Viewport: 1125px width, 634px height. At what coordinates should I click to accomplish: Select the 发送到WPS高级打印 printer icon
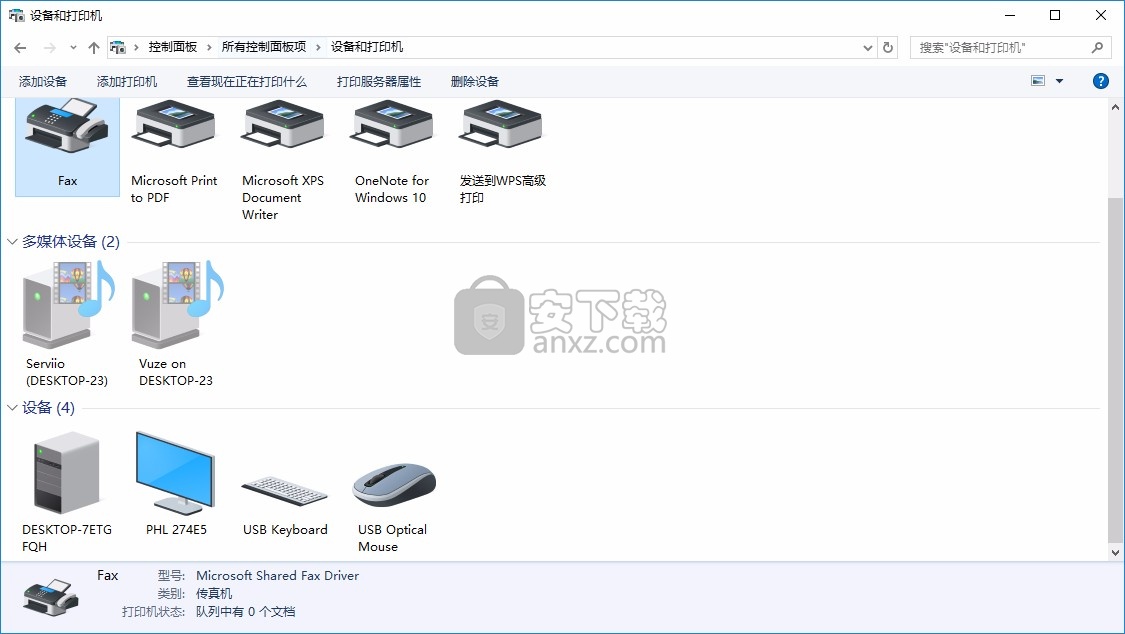pyautogui.click(x=501, y=126)
